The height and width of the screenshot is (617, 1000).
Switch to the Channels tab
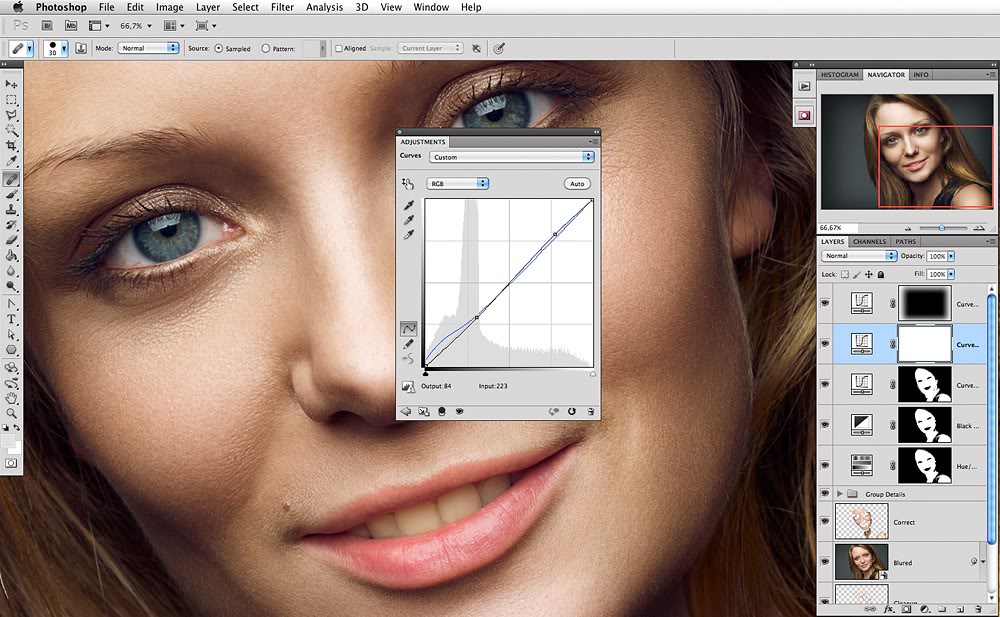(x=869, y=241)
